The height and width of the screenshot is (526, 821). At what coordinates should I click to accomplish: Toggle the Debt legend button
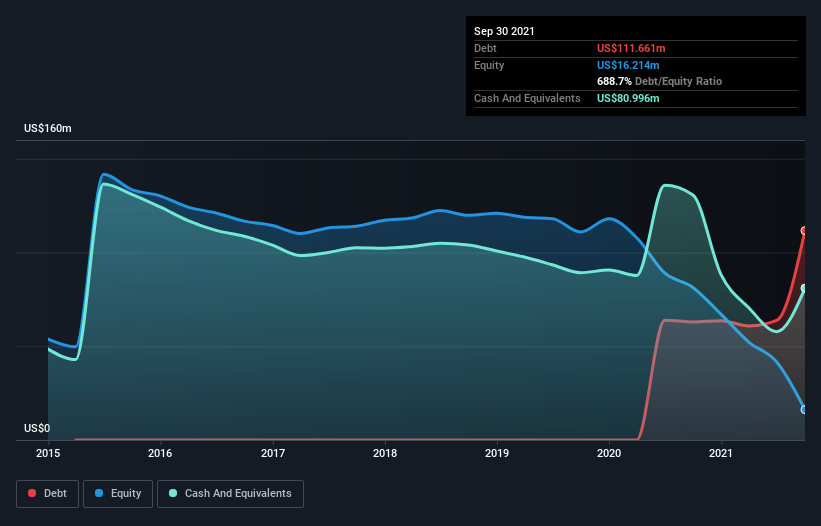(x=47, y=494)
